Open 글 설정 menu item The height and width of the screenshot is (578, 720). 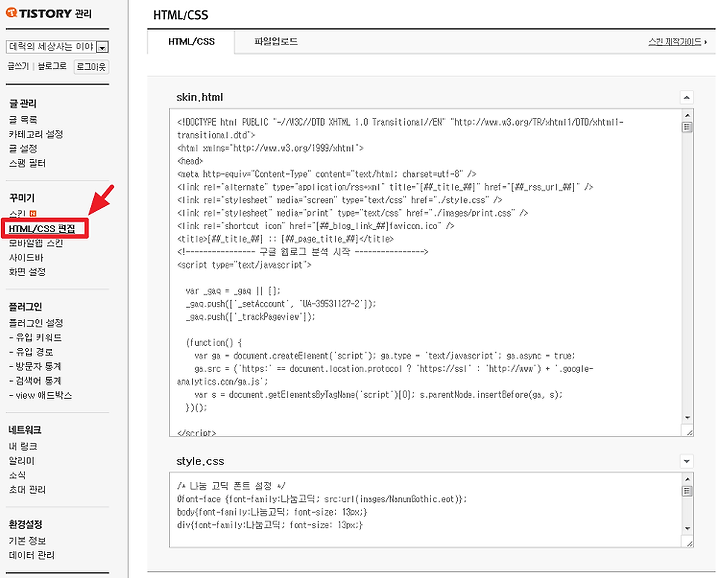click(x=23, y=148)
